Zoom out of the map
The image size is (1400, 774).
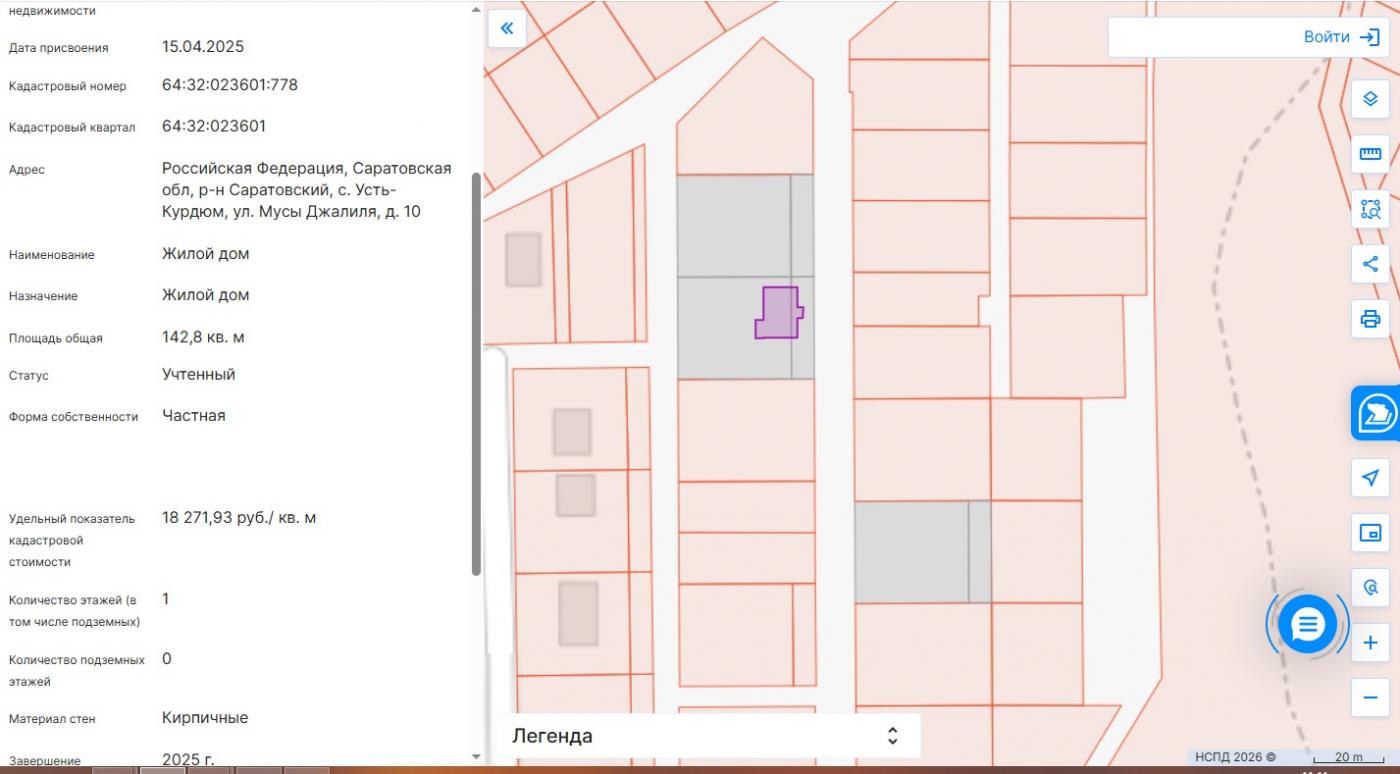(1370, 696)
